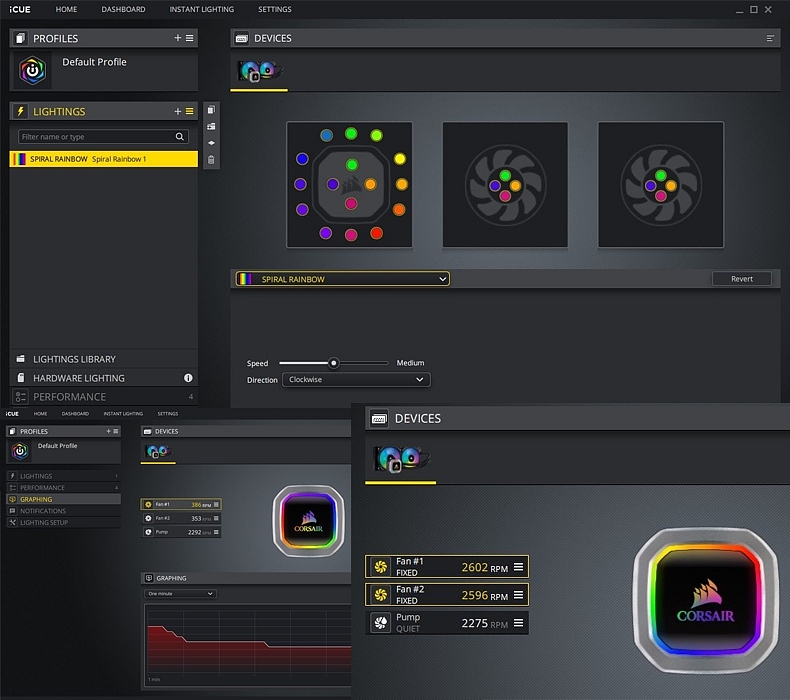This screenshot has width=790, height=700.
Task: Click the pump icon on the Pump QUIET row
Action: pos(381,623)
